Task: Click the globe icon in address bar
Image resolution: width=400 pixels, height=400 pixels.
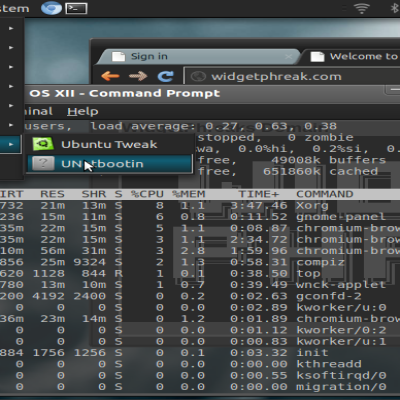Action: pos(198,76)
